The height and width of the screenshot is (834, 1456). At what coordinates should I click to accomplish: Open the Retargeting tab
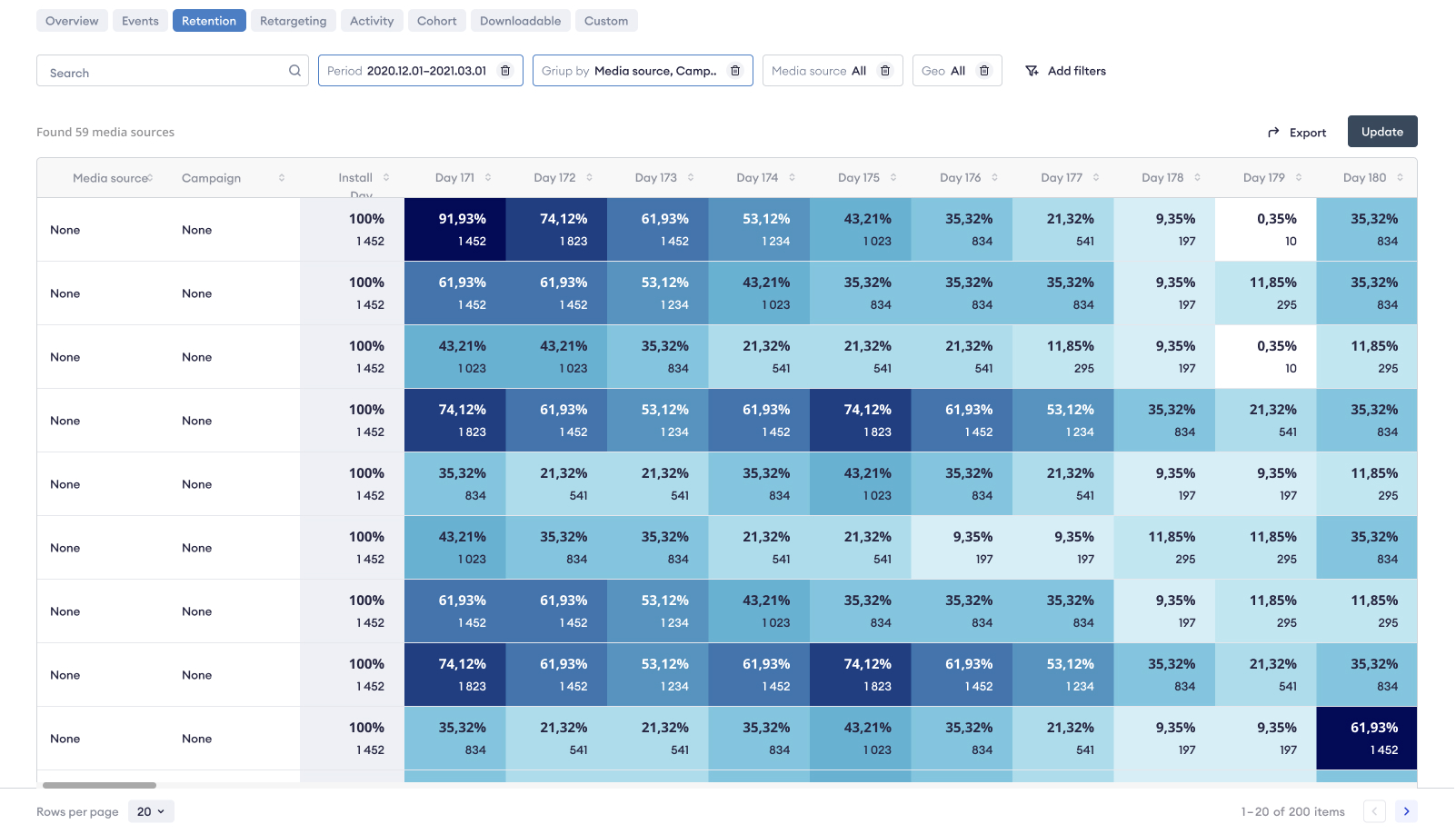point(293,21)
